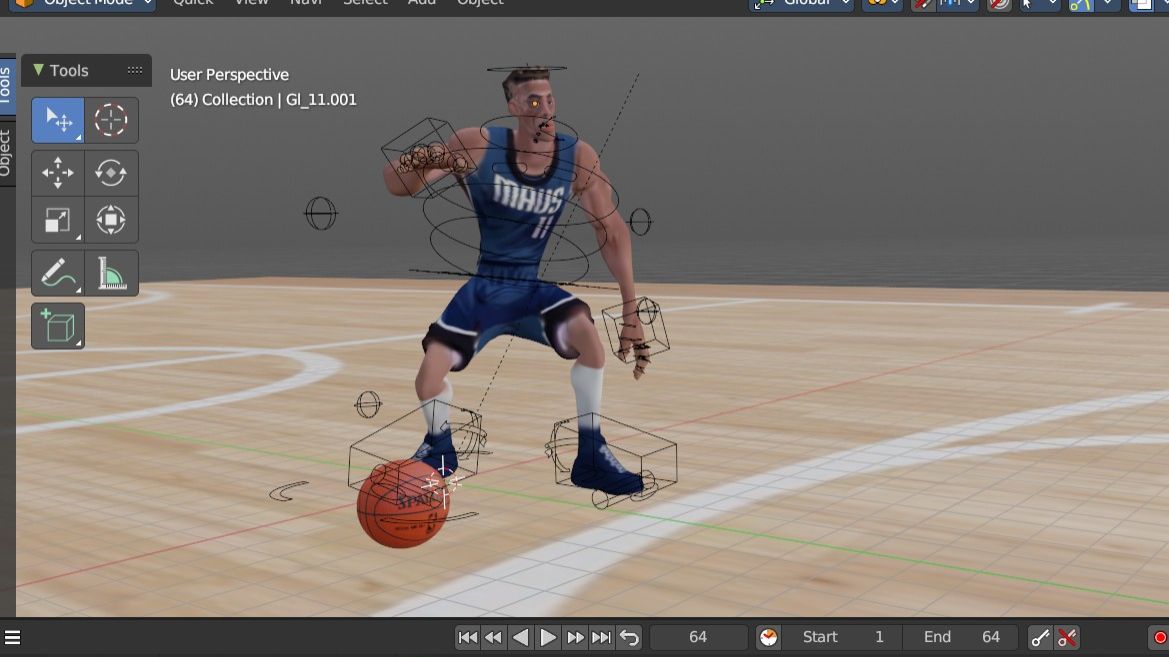Screen dimensions: 1169x657
Task: Click the End frame field
Action: click(961, 637)
